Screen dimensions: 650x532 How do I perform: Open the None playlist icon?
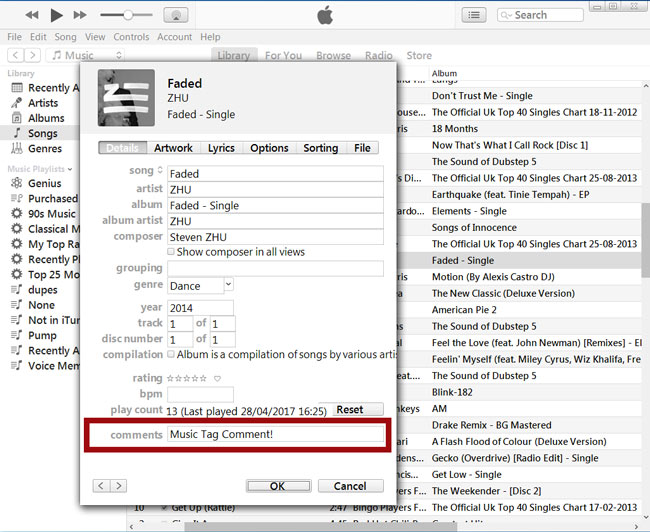coord(17,305)
